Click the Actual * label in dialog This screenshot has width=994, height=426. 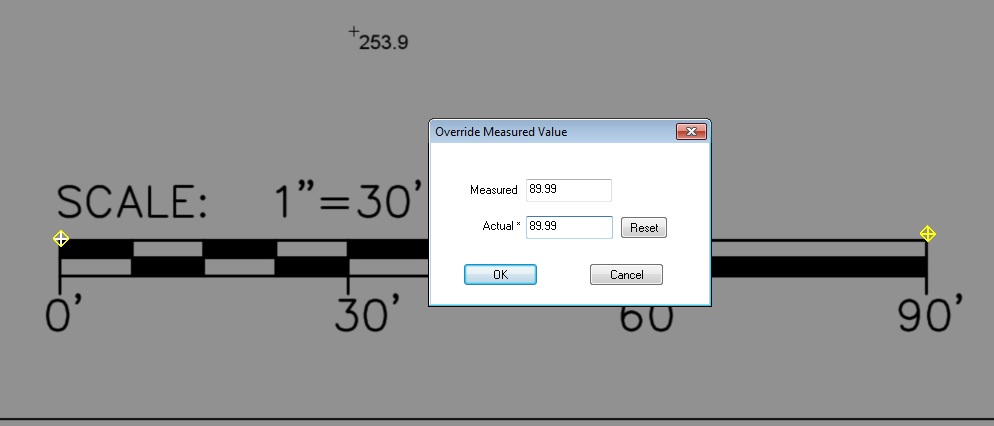click(x=501, y=227)
